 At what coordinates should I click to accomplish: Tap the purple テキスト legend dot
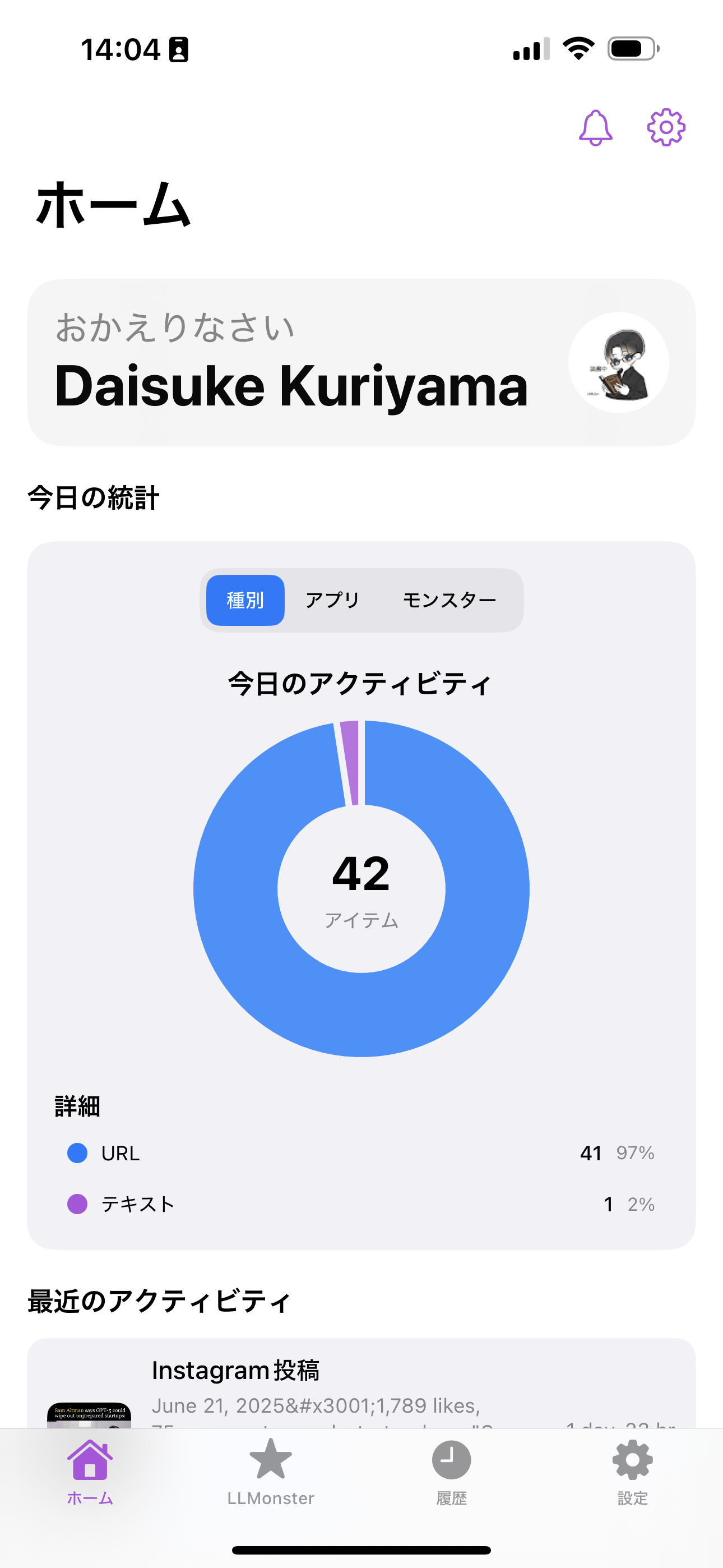pyautogui.click(x=77, y=1204)
